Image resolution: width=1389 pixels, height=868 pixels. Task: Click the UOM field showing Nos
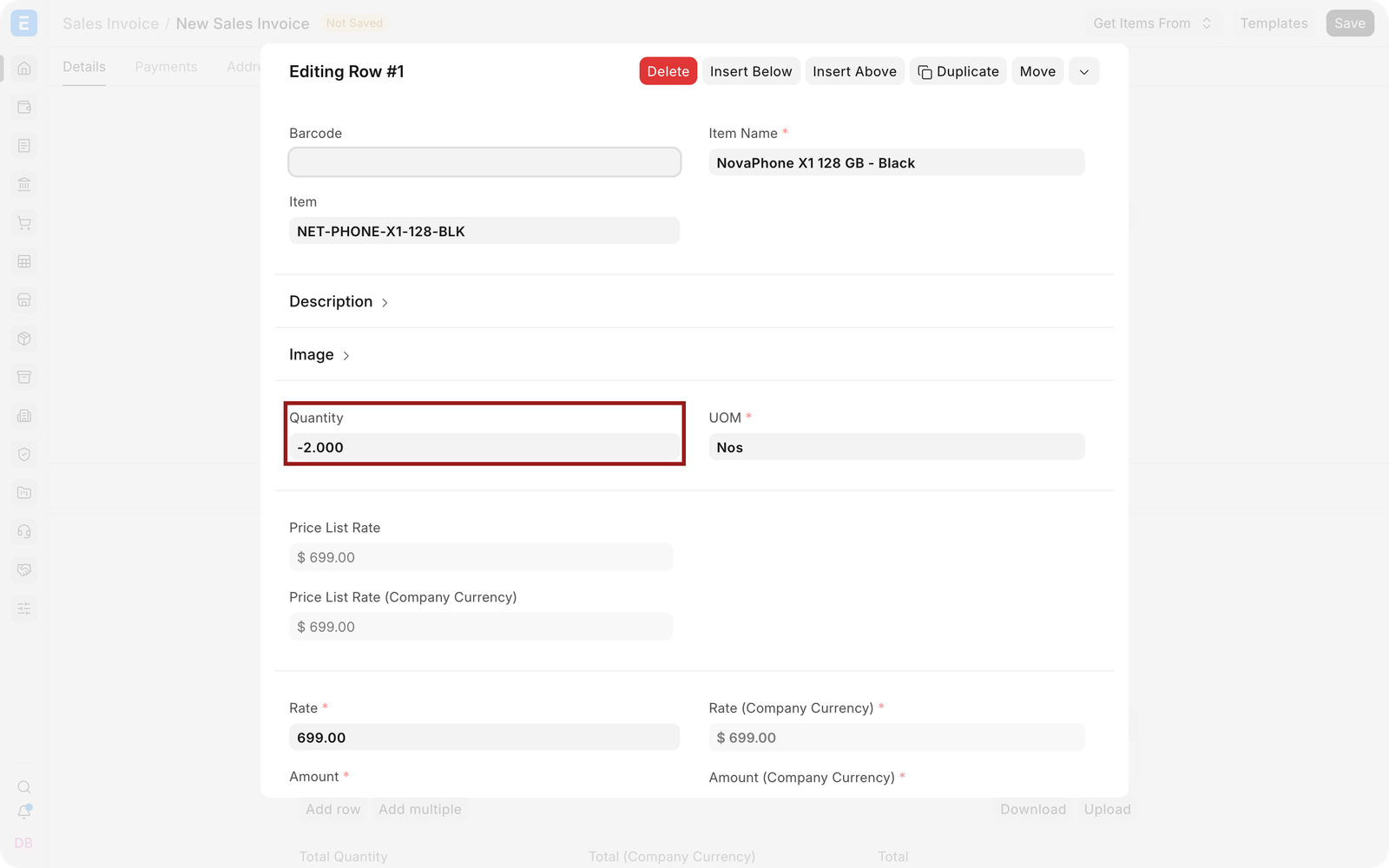(x=897, y=447)
